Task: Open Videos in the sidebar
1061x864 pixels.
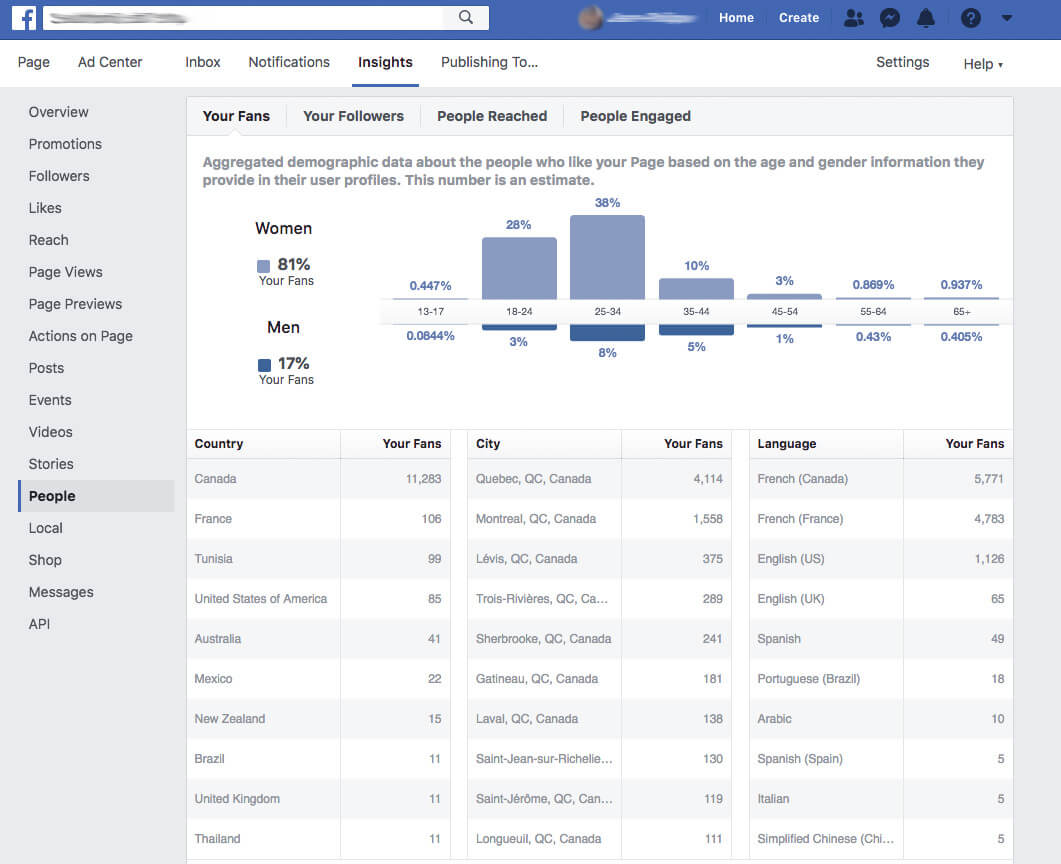Action: 50,432
